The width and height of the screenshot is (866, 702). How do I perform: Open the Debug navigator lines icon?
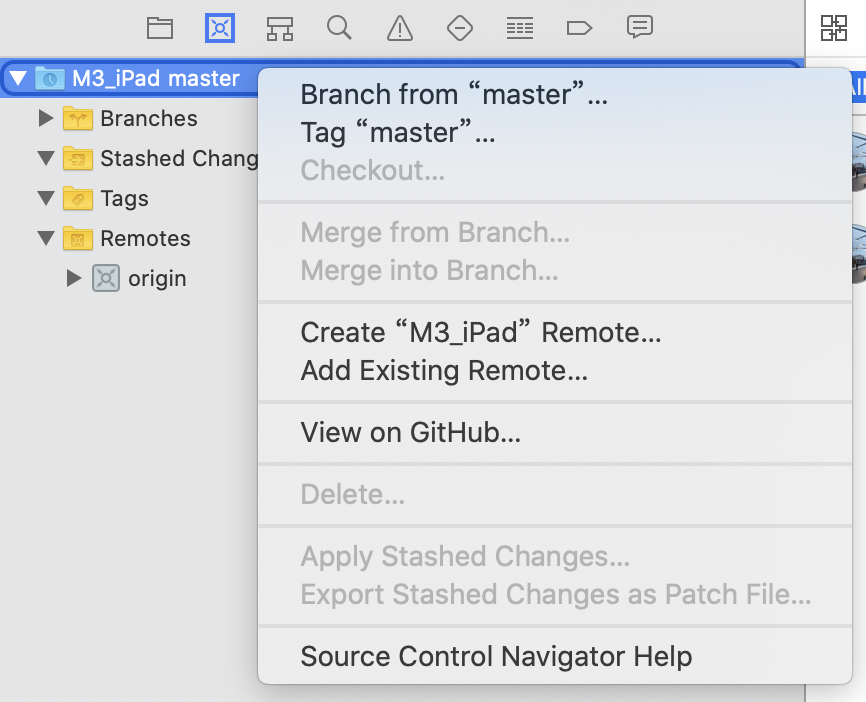click(520, 28)
